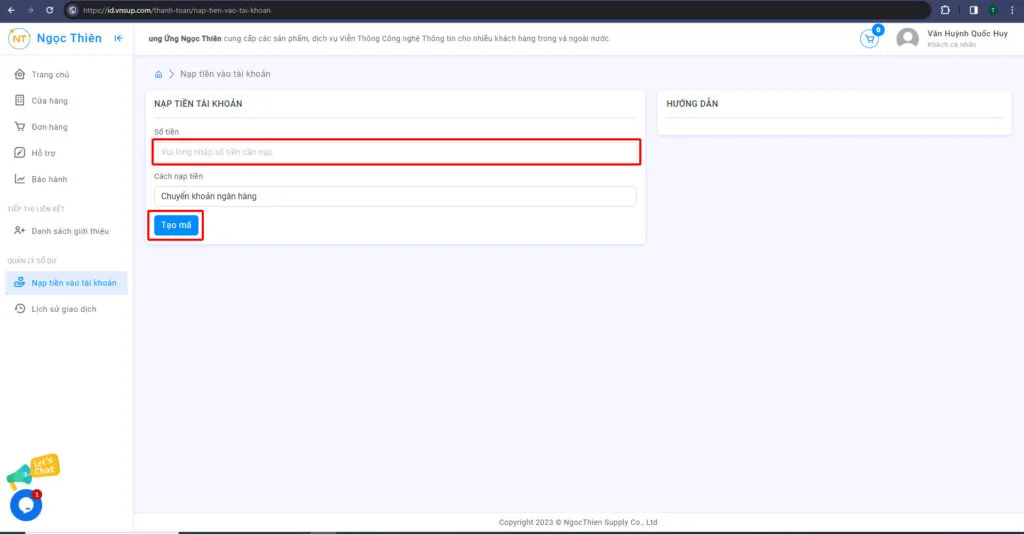Screen dimensions: 1024x534
Task: Click the home breadcrumb icon
Action: pyautogui.click(x=158, y=74)
